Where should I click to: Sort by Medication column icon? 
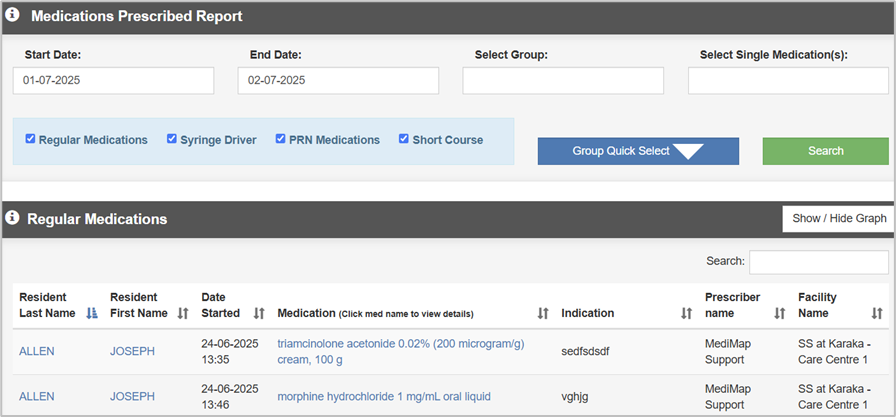coord(543,313)
